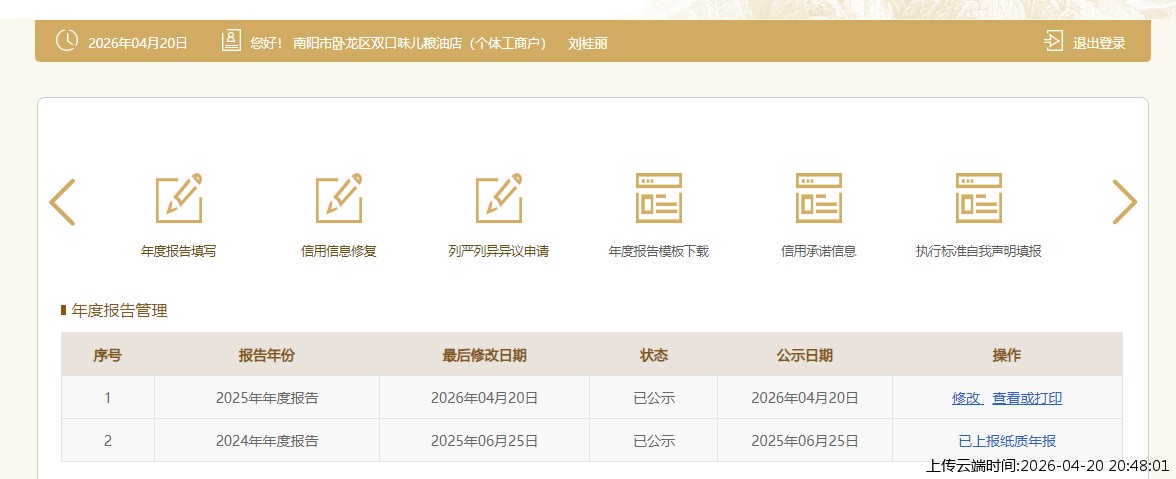The width and height of the screenshot is (1176, 479).
Task: Click the 年度报告模板下载 form icon
Action: click(659, 198)
